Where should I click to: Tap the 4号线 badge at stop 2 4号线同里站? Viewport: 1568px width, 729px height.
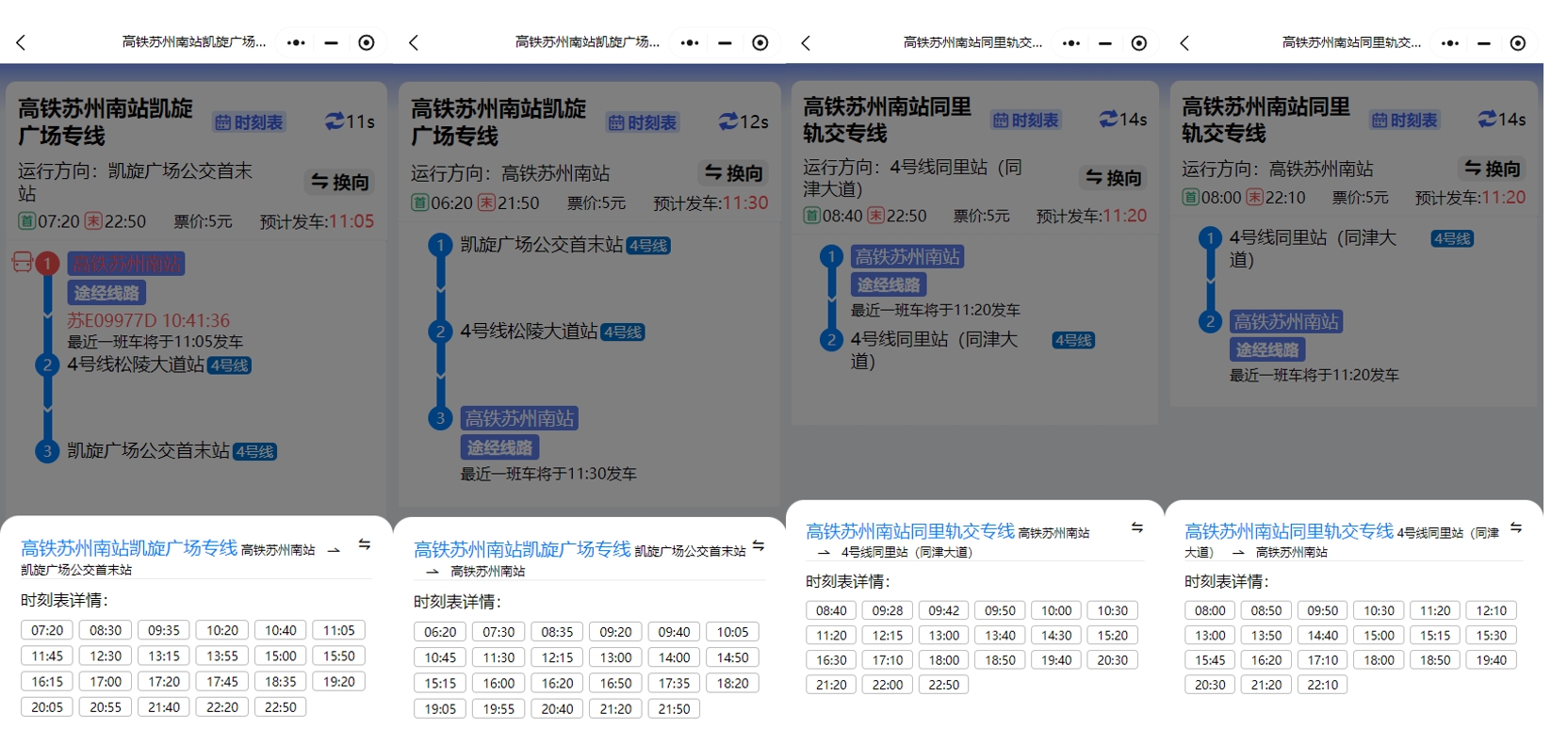pyautogui.click(x=1073, y=340)
